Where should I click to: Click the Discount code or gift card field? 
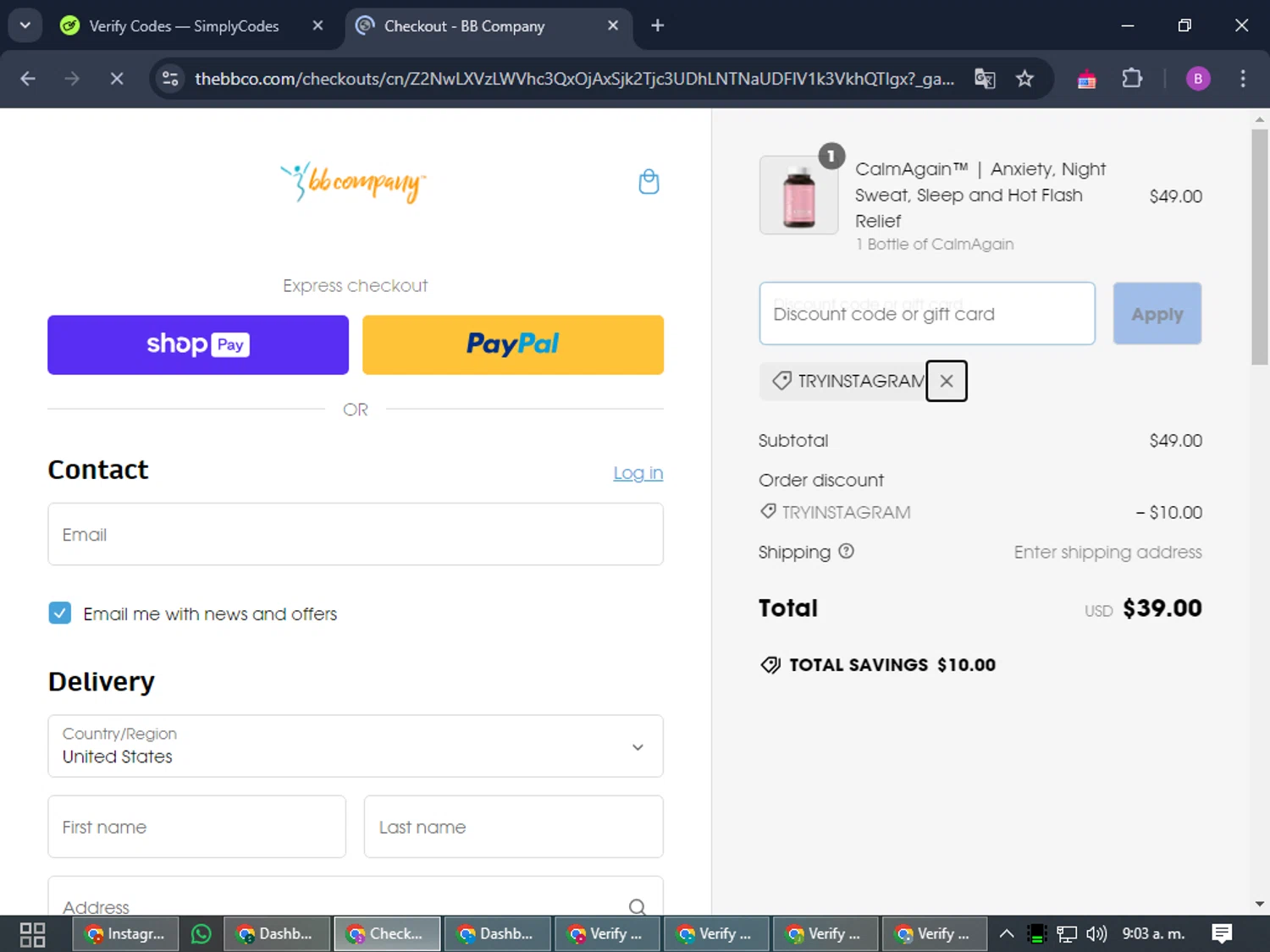(x=927, y=313)
